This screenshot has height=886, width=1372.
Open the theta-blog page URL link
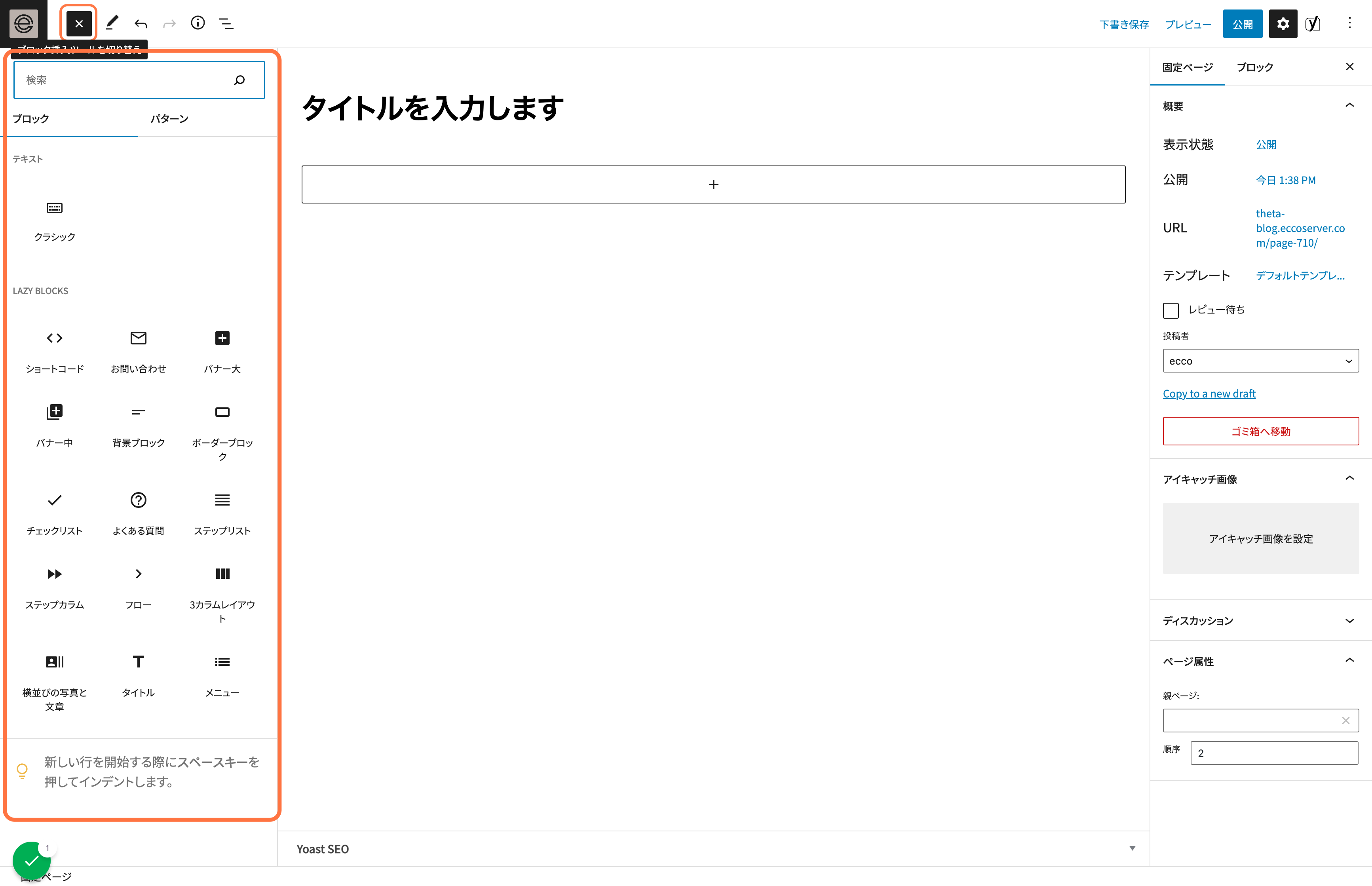click(x=1300, y=228)
